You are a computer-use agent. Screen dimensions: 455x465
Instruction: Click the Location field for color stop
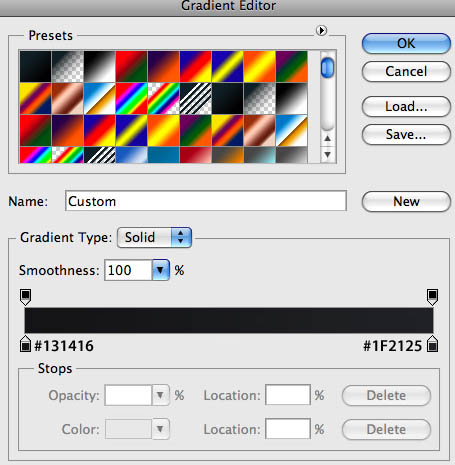[288, 429]
